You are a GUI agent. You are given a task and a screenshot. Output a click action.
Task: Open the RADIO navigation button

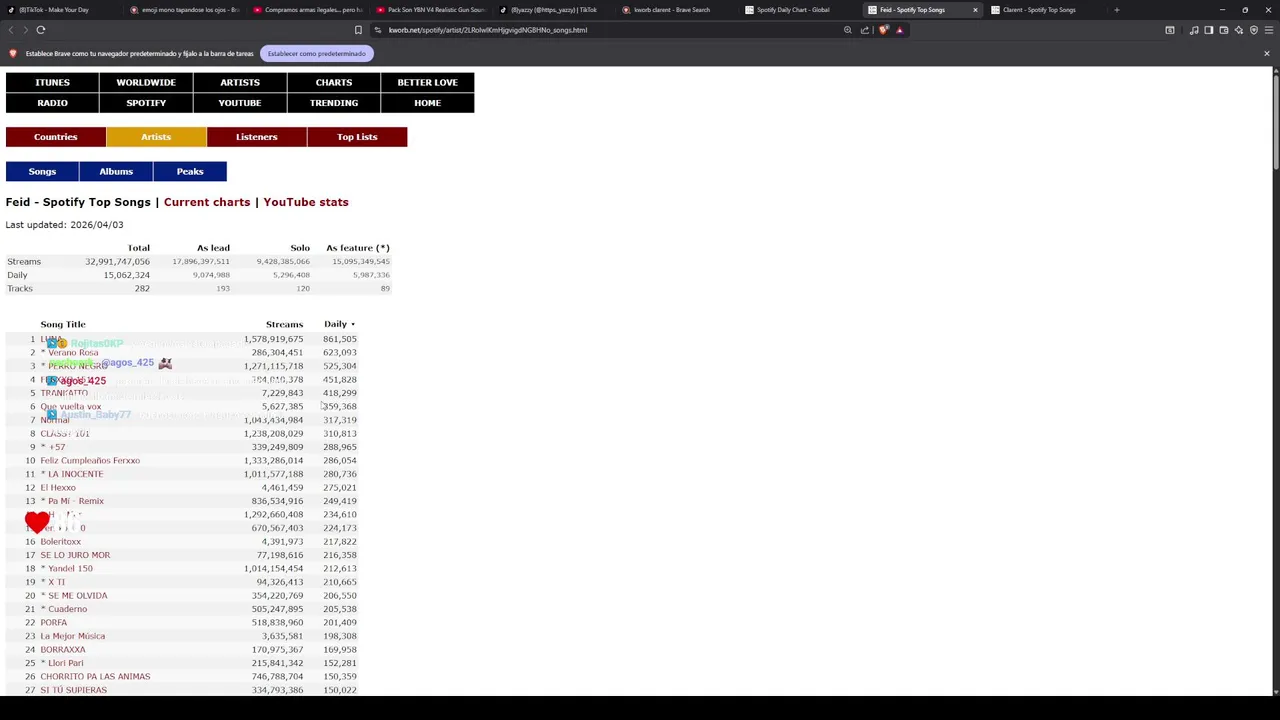tap(52, 103)
